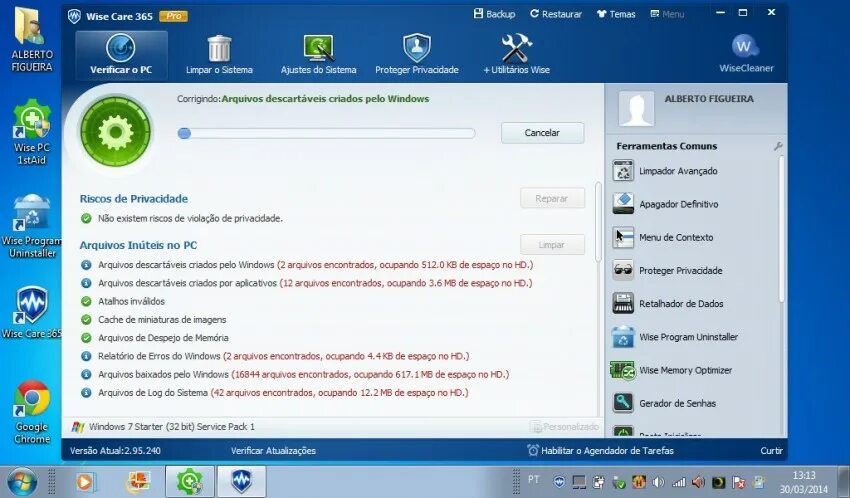Select Proteger Privacidade top tab
This screenshot has height=498, width=850.
[x=416, y=55]
